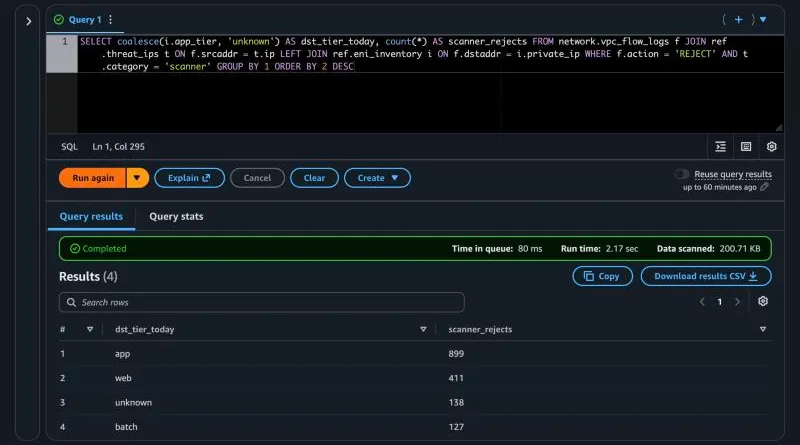Select results page 1
The width and height of the screenshot is (800, 445).
[719, 302]
